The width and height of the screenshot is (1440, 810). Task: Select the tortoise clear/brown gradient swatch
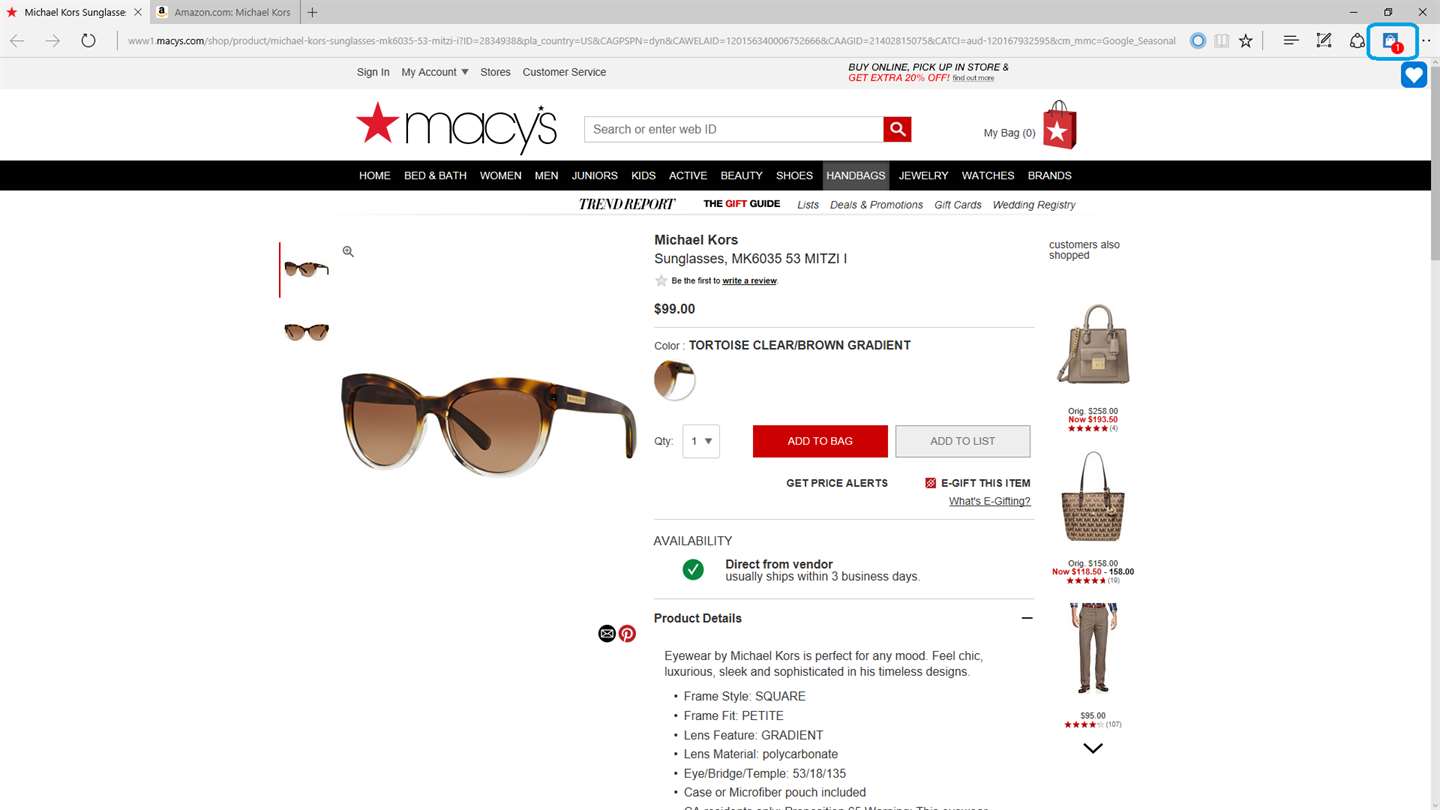(674, 380)
